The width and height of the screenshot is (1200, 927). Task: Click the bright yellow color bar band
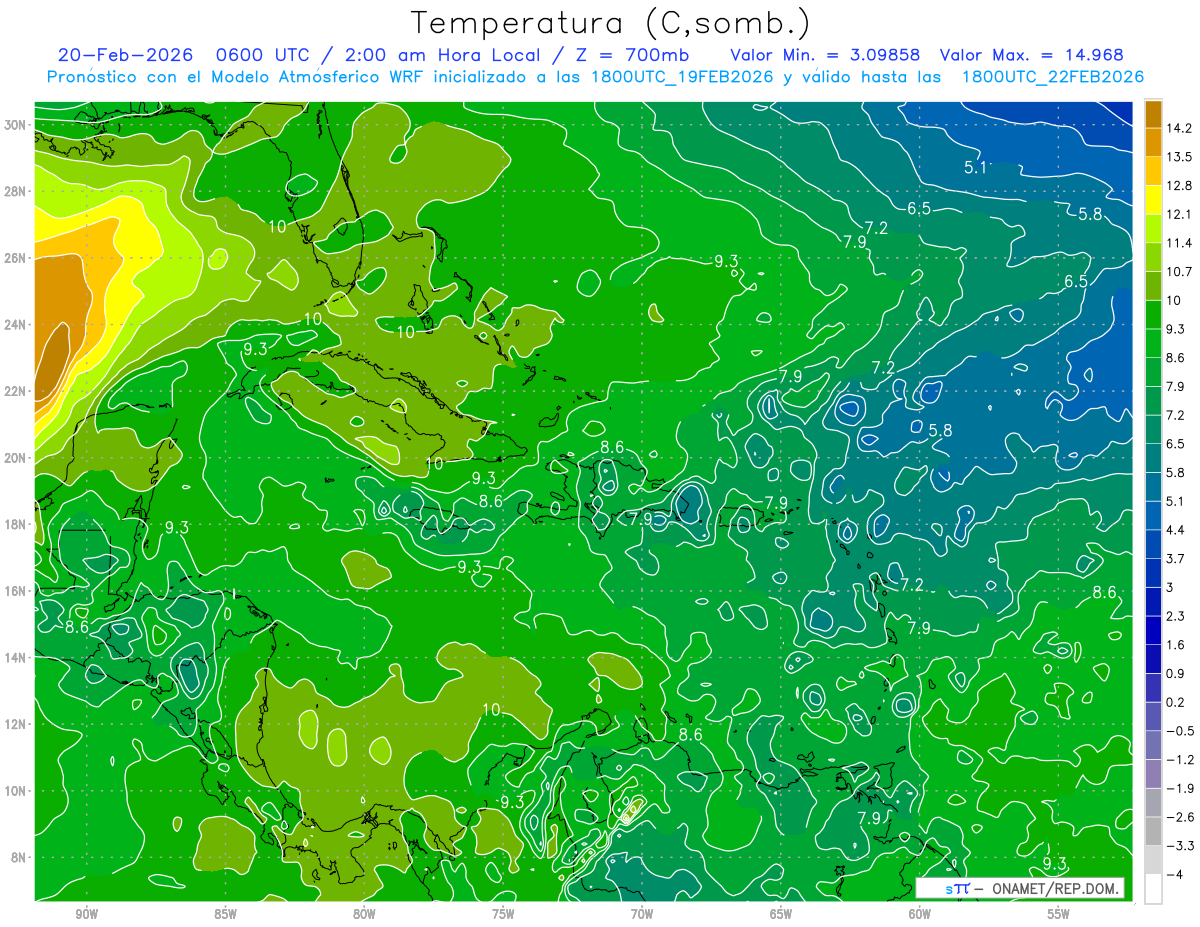coord(1153,201)
